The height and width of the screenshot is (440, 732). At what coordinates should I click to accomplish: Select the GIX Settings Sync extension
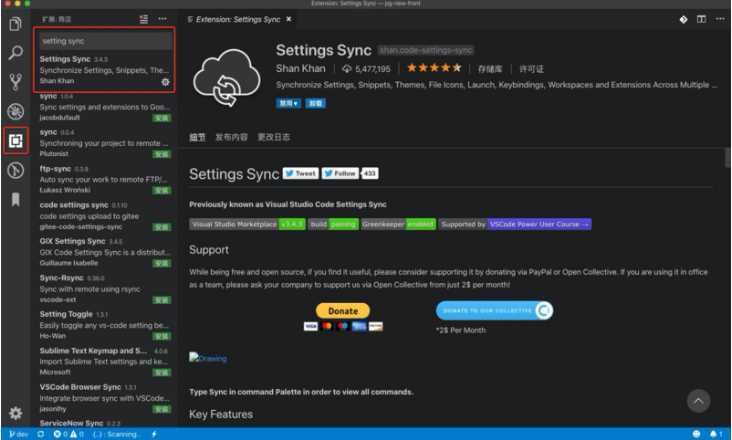pos(105,252)
